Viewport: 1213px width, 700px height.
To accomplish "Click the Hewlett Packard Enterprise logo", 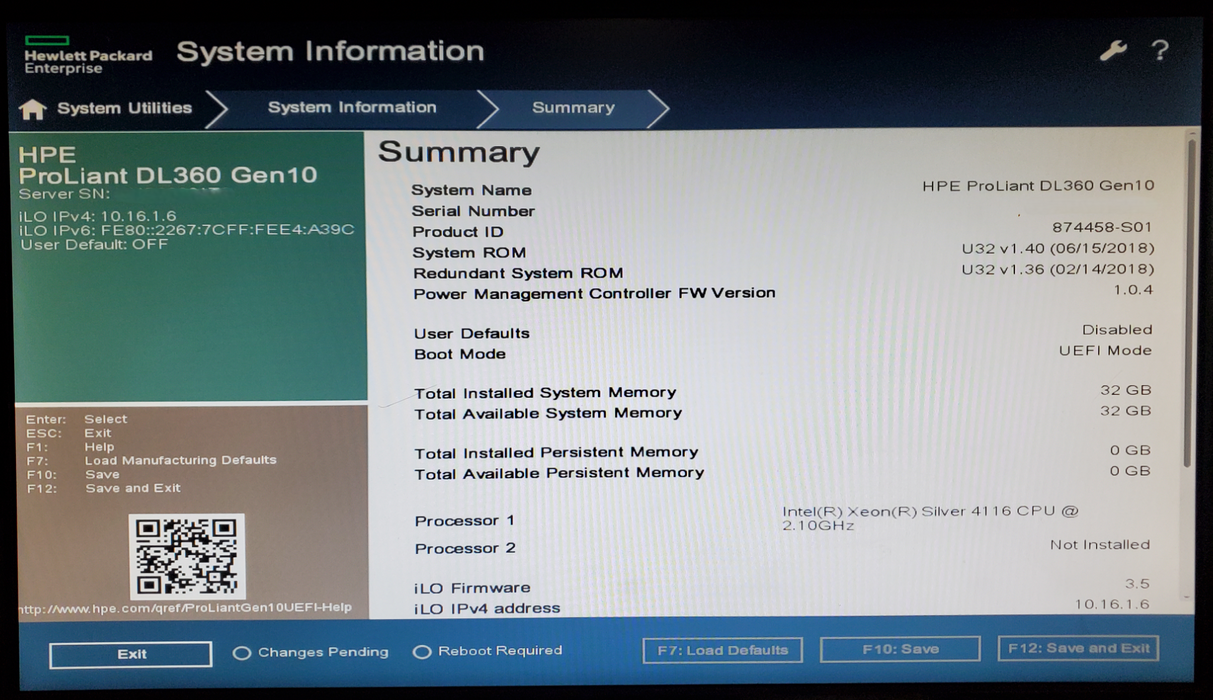I will (x=88, y=55).
